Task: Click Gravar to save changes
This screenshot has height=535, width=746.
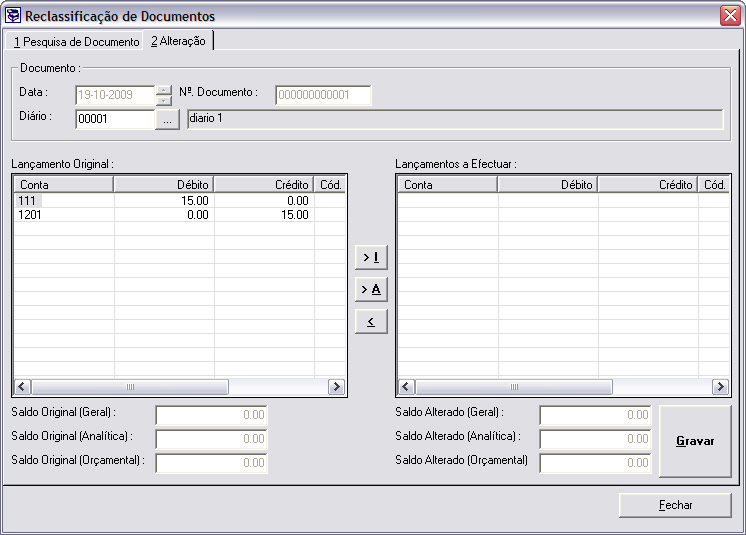Action: point(695,441)
